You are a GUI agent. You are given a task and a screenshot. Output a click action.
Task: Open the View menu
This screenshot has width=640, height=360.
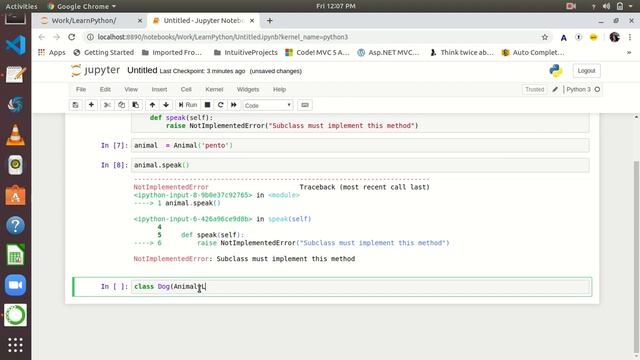131,89
